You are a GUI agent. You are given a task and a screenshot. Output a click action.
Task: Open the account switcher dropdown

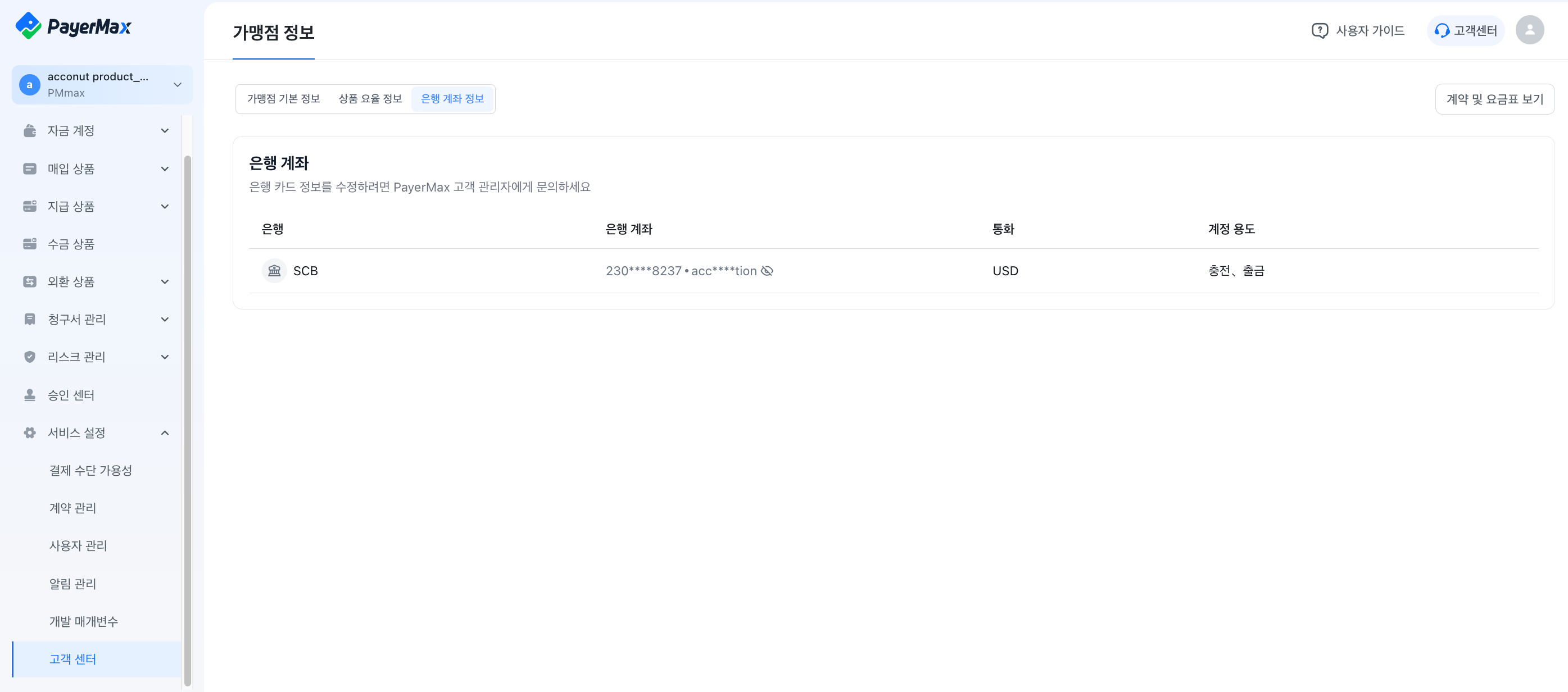[x=178, y=84]
